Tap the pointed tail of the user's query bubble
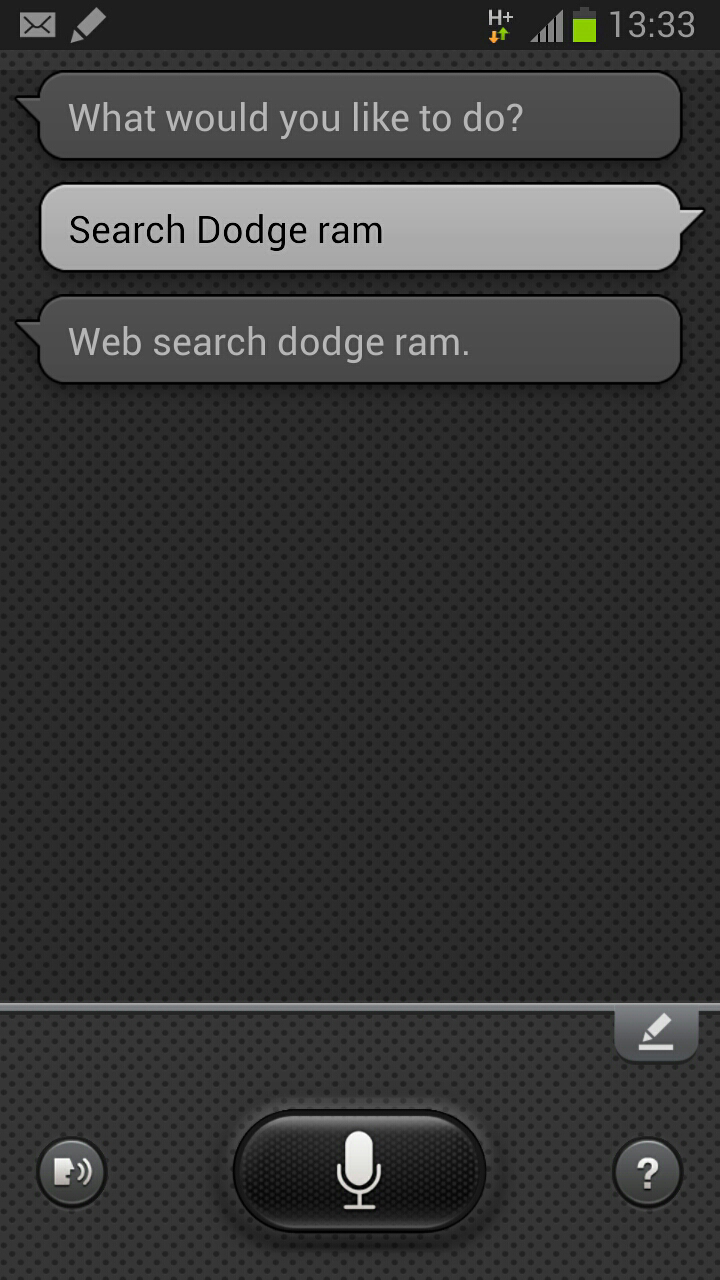720x1280 pixels. (x=692, y=218)
